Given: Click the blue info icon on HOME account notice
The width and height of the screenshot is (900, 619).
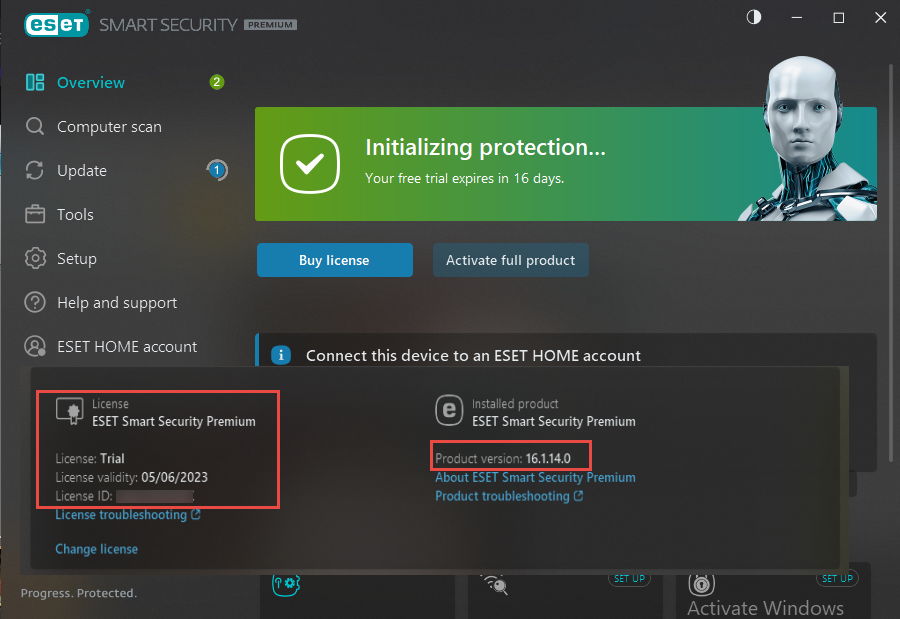Looking at the screenshot, I should coord(281,355).
